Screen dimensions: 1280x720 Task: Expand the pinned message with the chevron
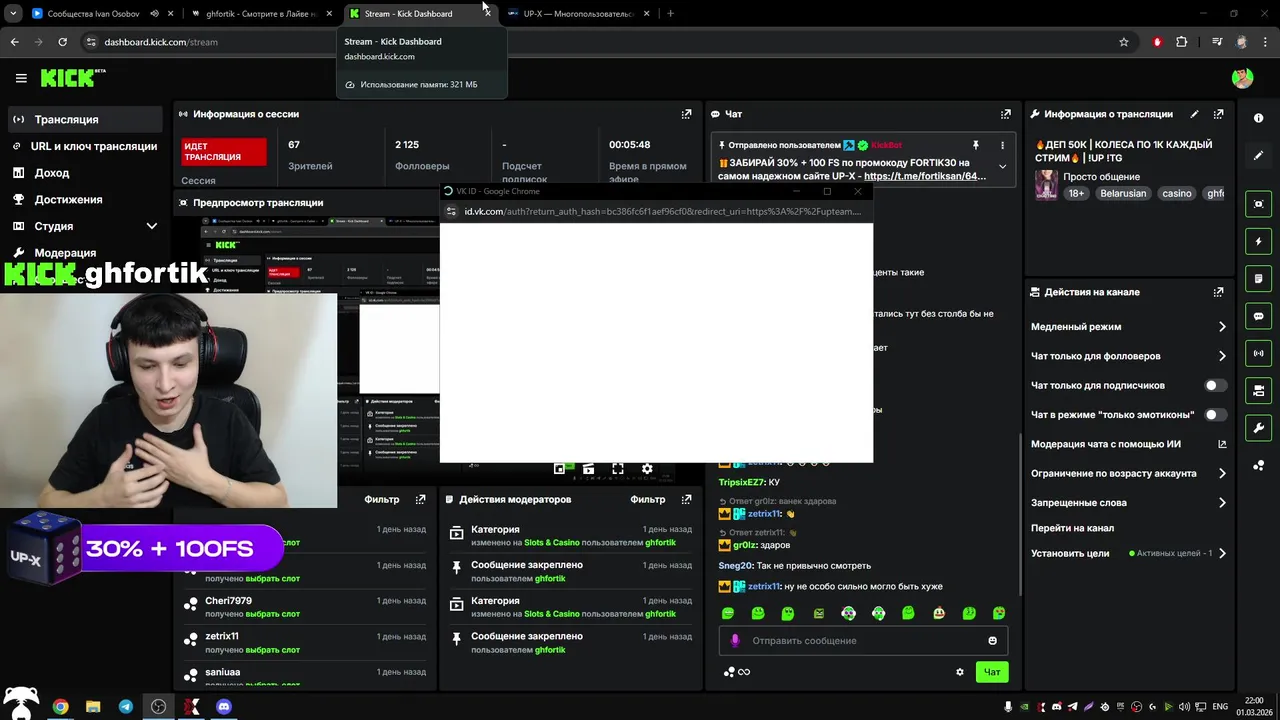pyautogui.click(x=1003, y=167)
